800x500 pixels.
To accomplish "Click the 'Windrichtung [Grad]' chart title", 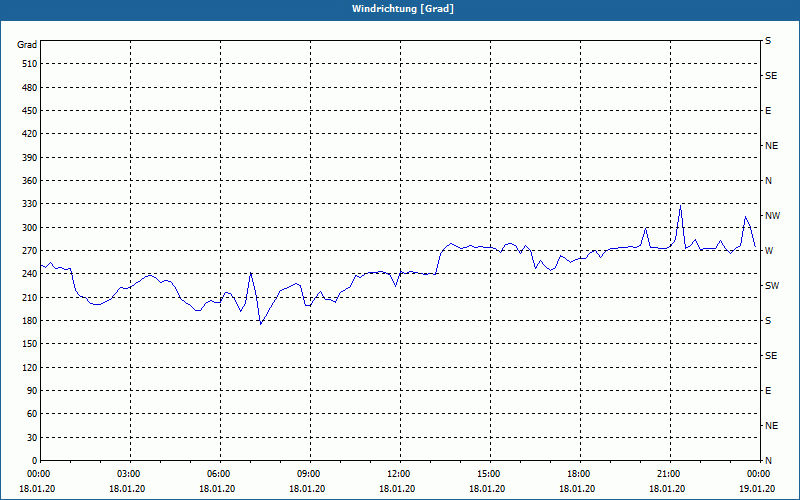I will click(403, 9).
